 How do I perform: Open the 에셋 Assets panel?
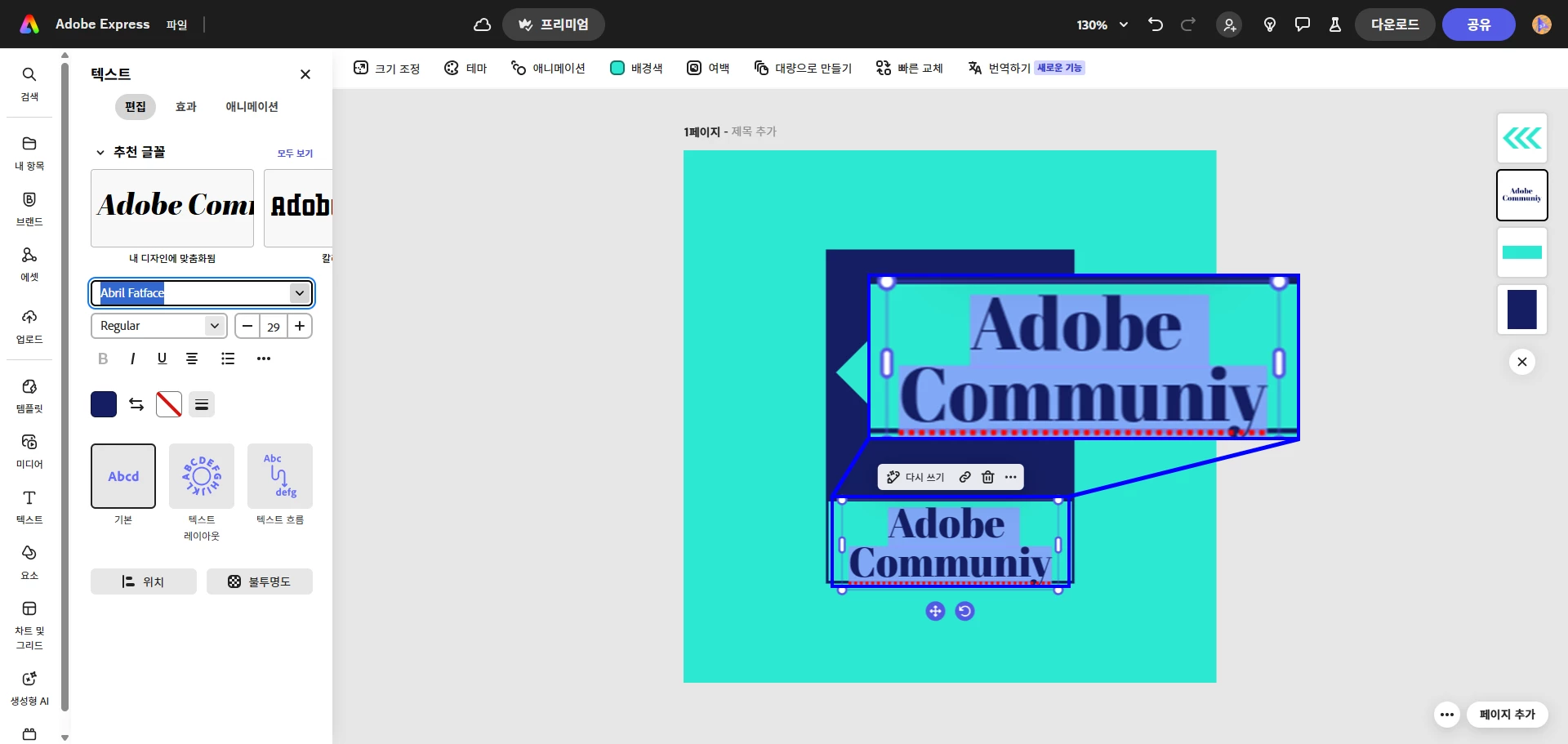click(29, 264)
